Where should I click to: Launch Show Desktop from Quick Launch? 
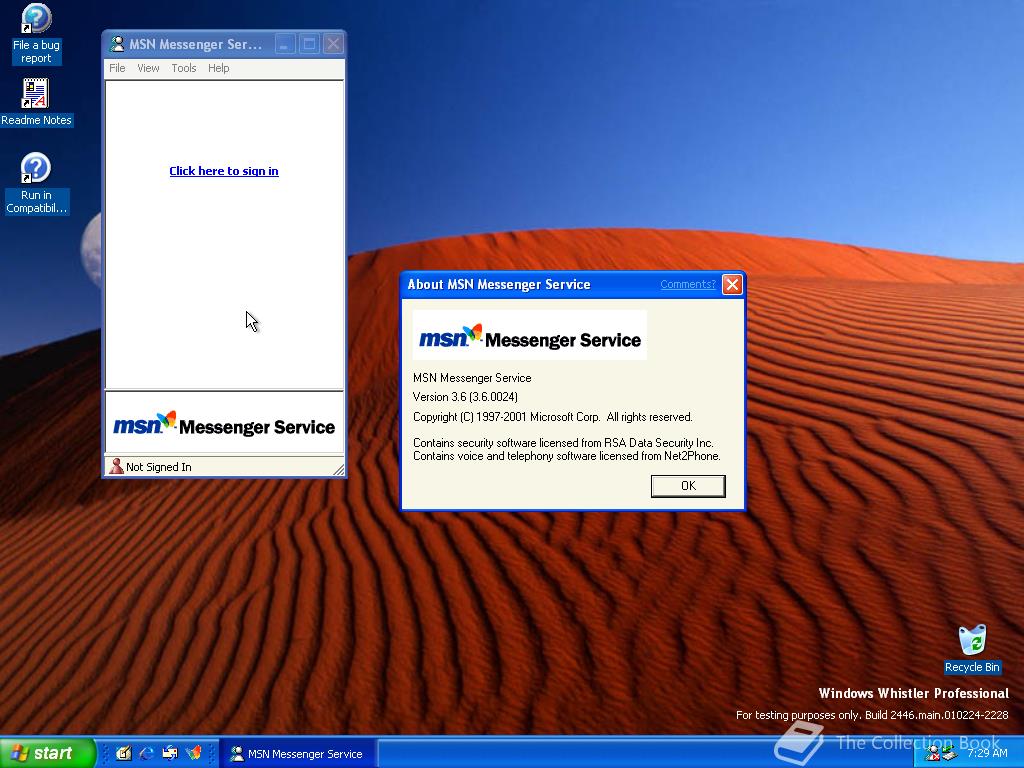tap(123, 753)
